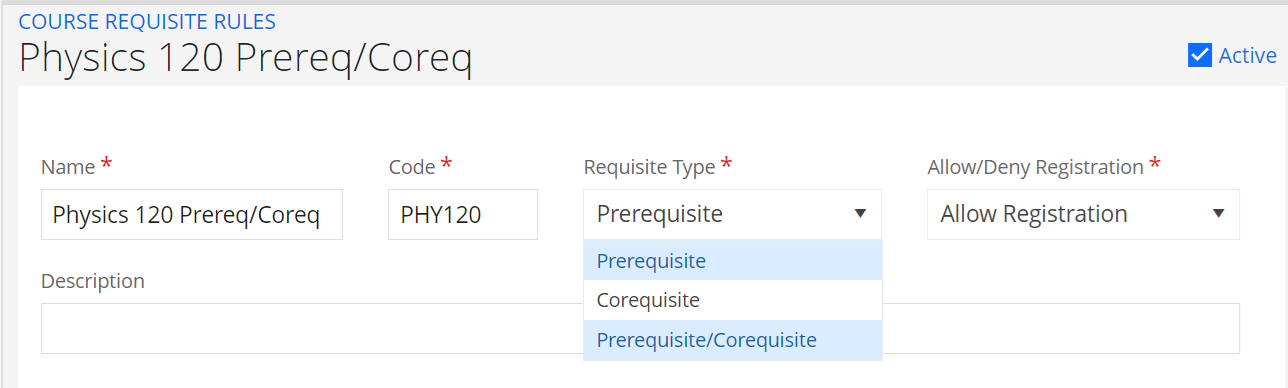Click the Allow/Deny Registration dropdown arrow
The image size is (1288, 388).
click(1218, 214)
